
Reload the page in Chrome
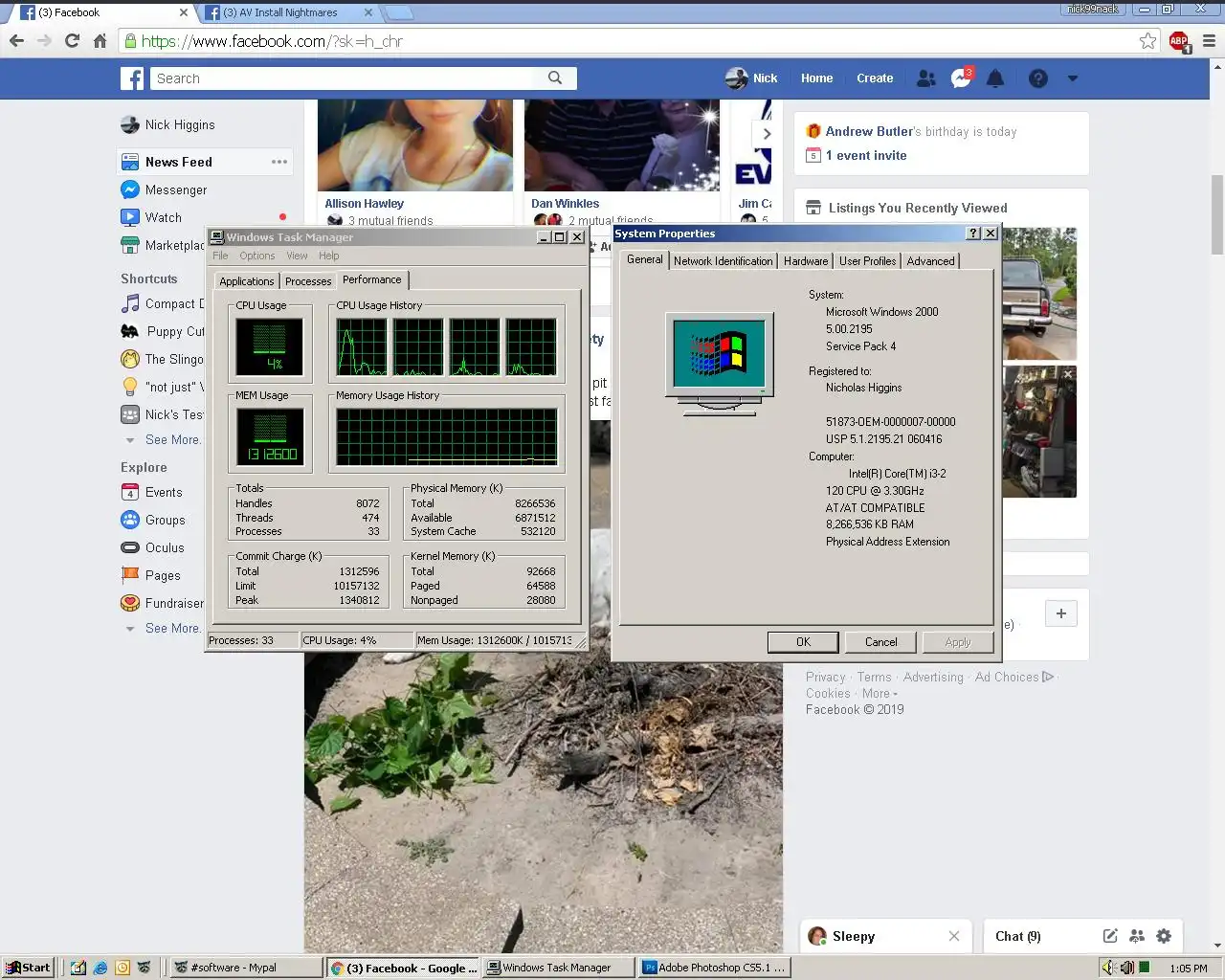(x=72, y=41)
